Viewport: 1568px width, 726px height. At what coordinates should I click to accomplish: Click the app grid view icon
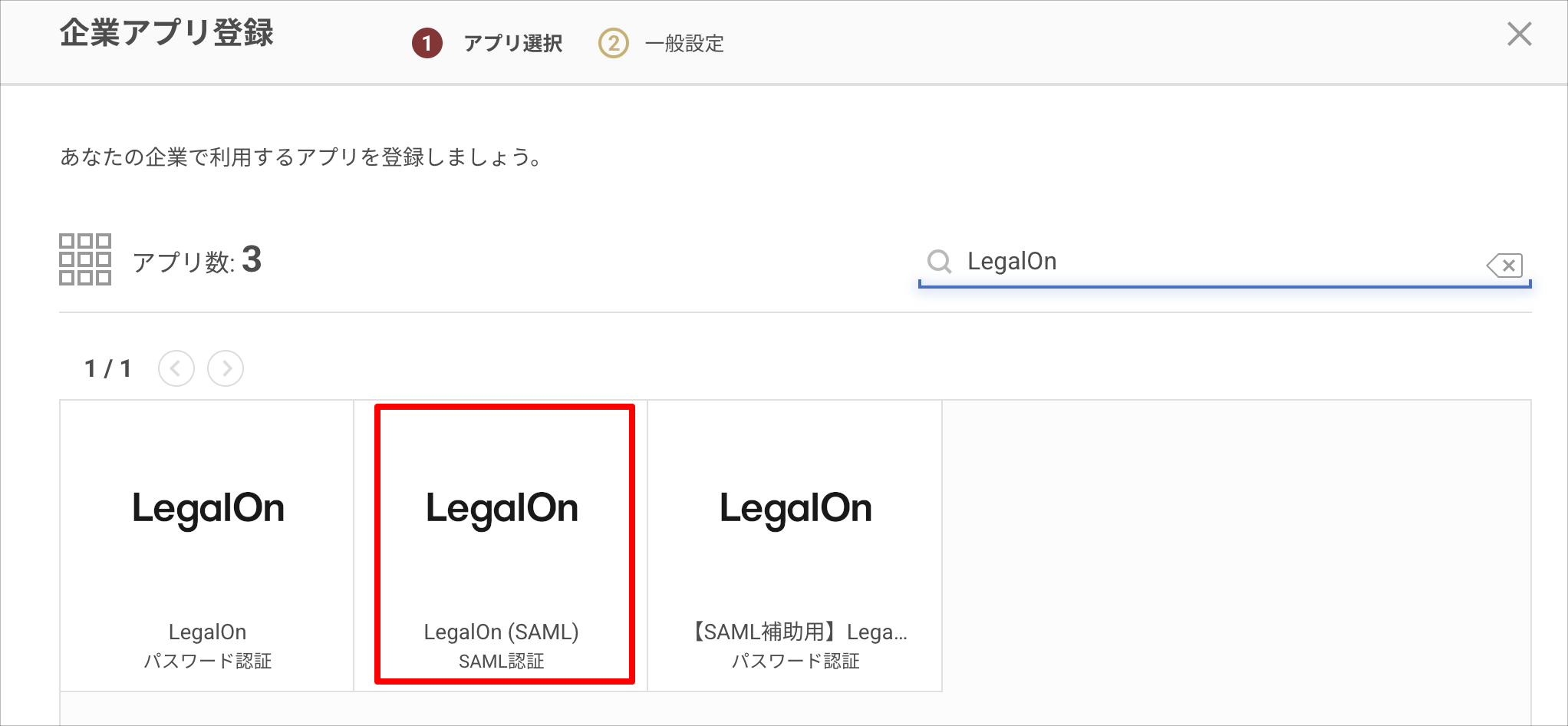pyautogui.click(x=85, y=259)
